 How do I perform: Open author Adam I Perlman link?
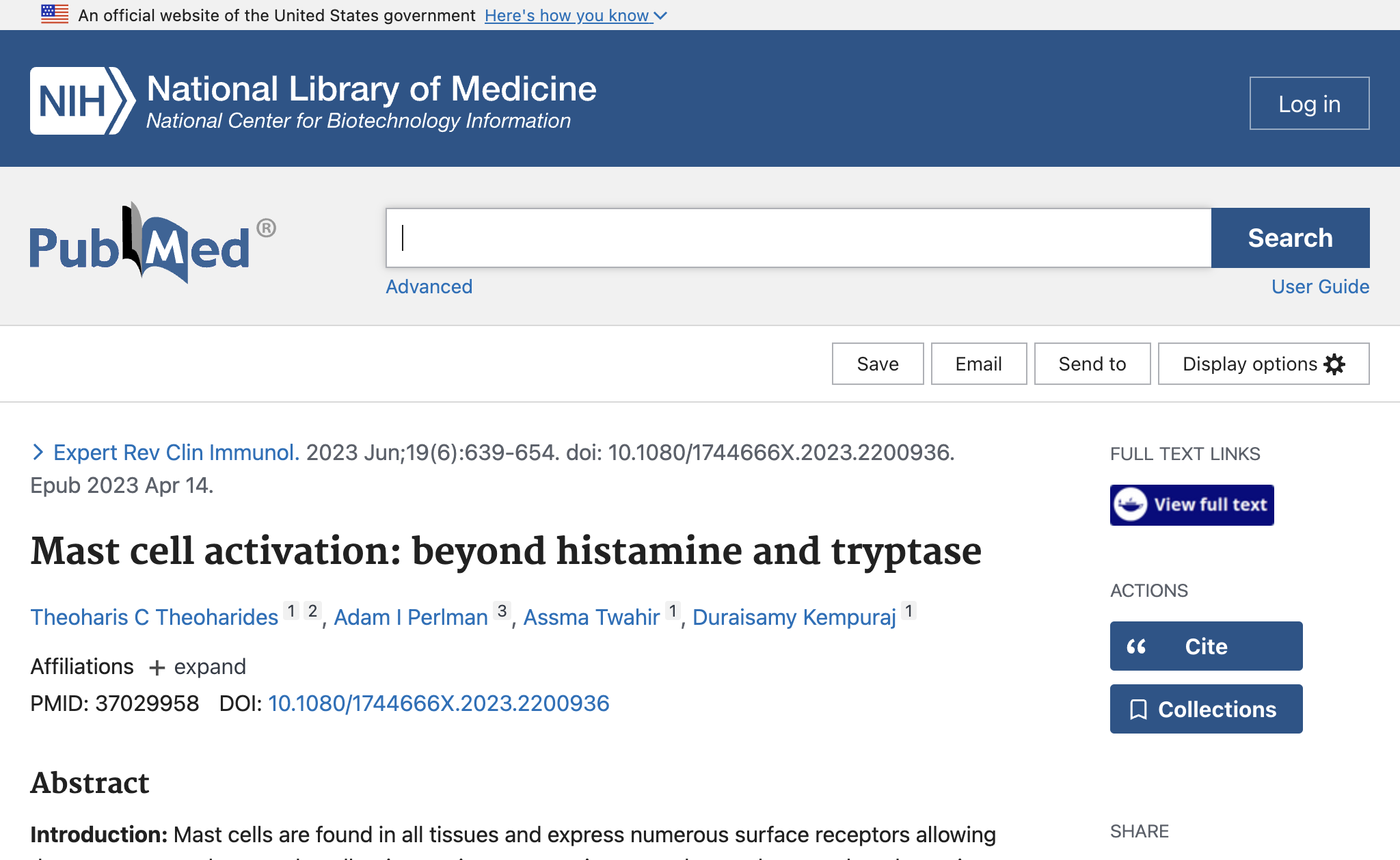tap(411, 617)
